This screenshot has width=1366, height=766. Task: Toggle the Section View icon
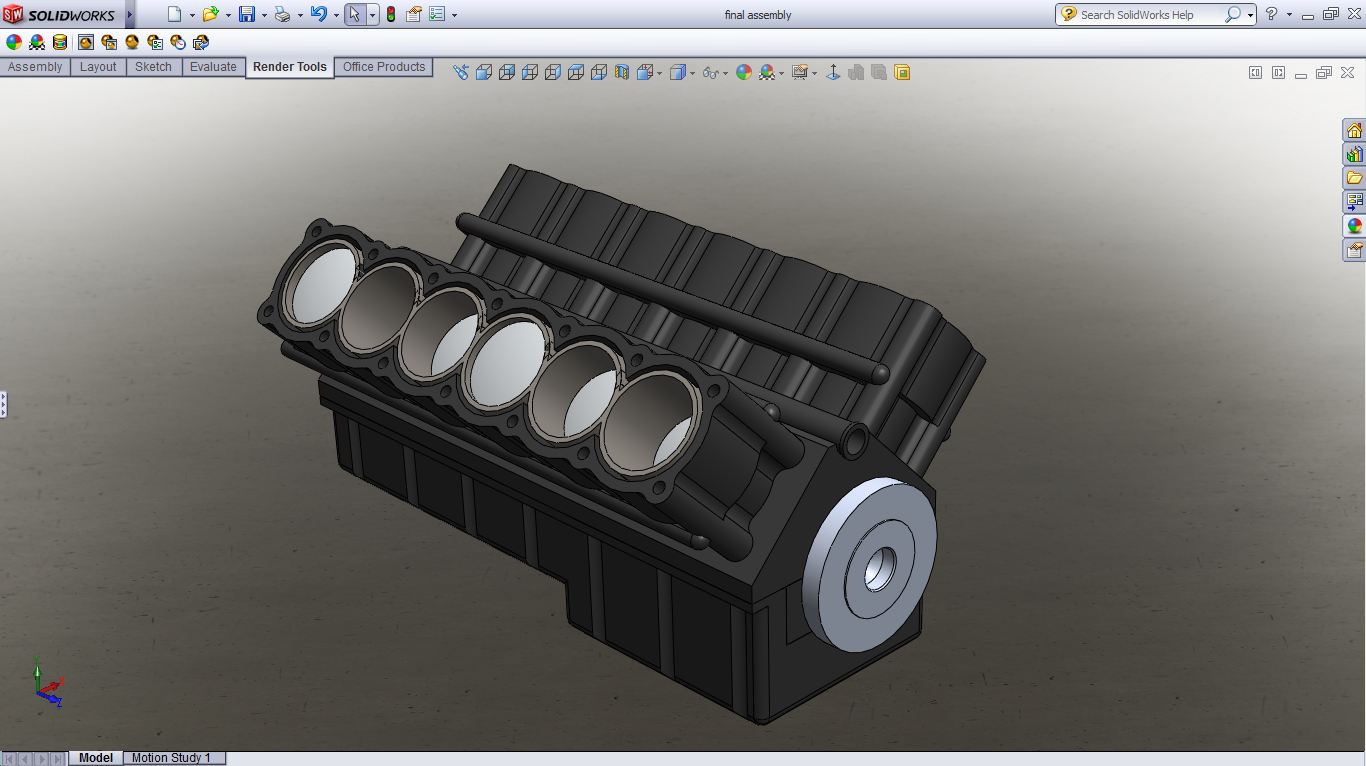pyautogui.click(x=622, y=72)
